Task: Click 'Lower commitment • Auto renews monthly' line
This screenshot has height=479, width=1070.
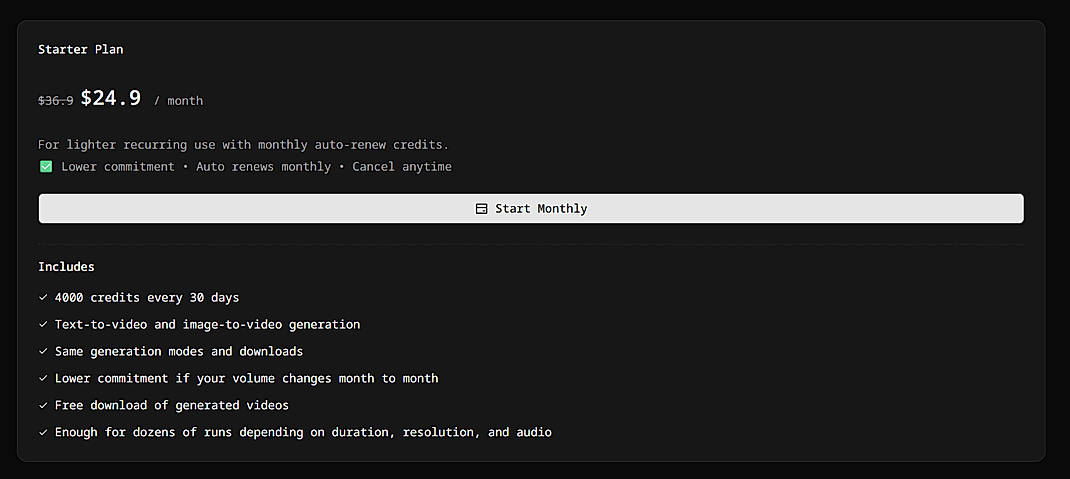Action: point(257,166)
